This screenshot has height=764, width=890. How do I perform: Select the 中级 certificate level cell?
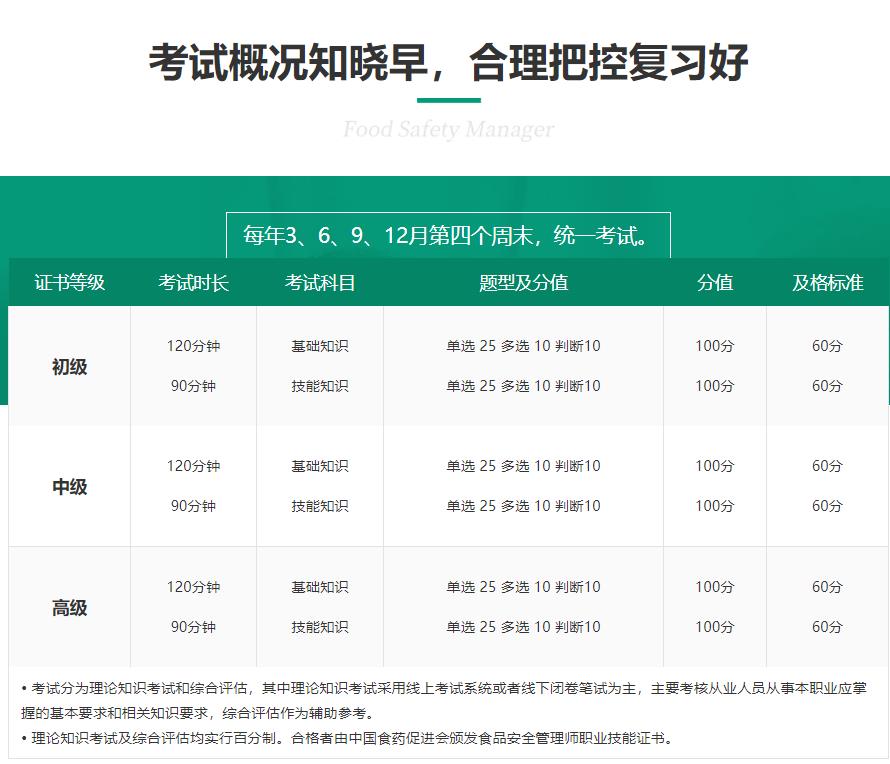pyautogui.click(x=67, y=486)
